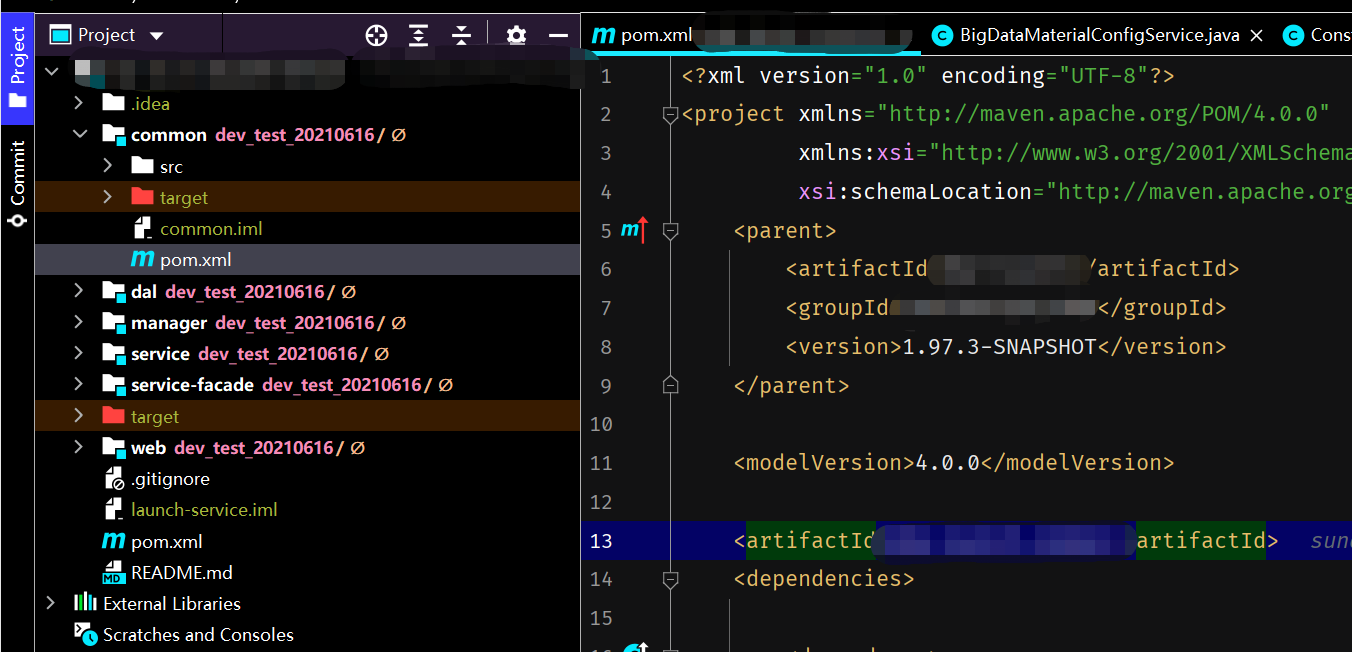Switch to BigDataMaterialConfigService.java tab
The height and width of the screenshot is (652, 1352).
pos(1099,35)
